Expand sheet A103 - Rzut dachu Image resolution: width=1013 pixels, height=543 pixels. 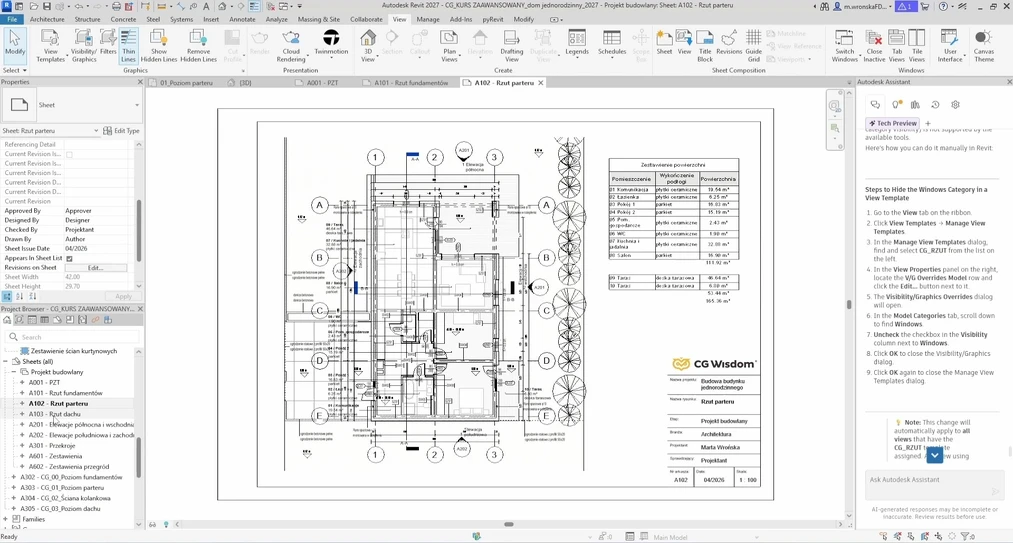pos(22,414)
